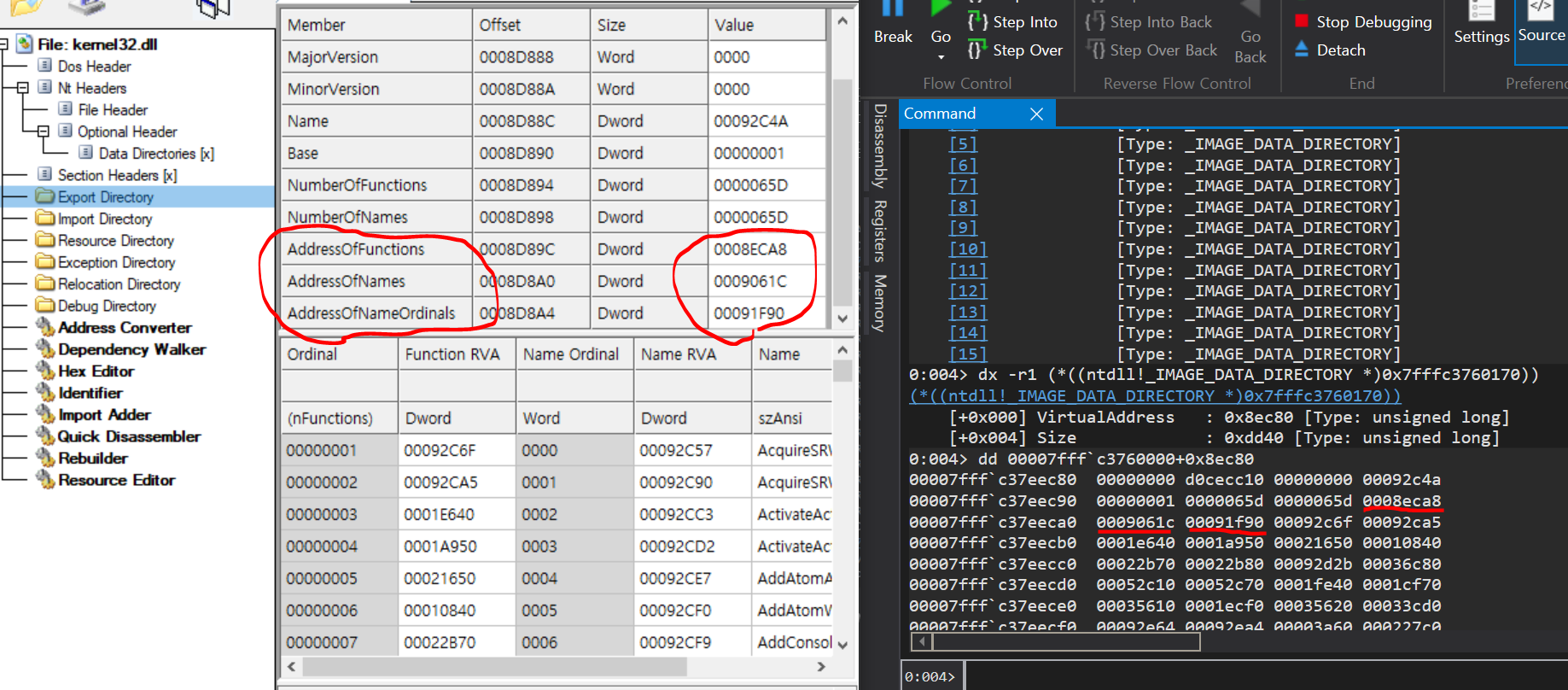This screenshot has height=690, width=1568.
Task: Click the ntdll _IMAGE_DATA_DIRECTORY expression link
Action: [1156, 396]
